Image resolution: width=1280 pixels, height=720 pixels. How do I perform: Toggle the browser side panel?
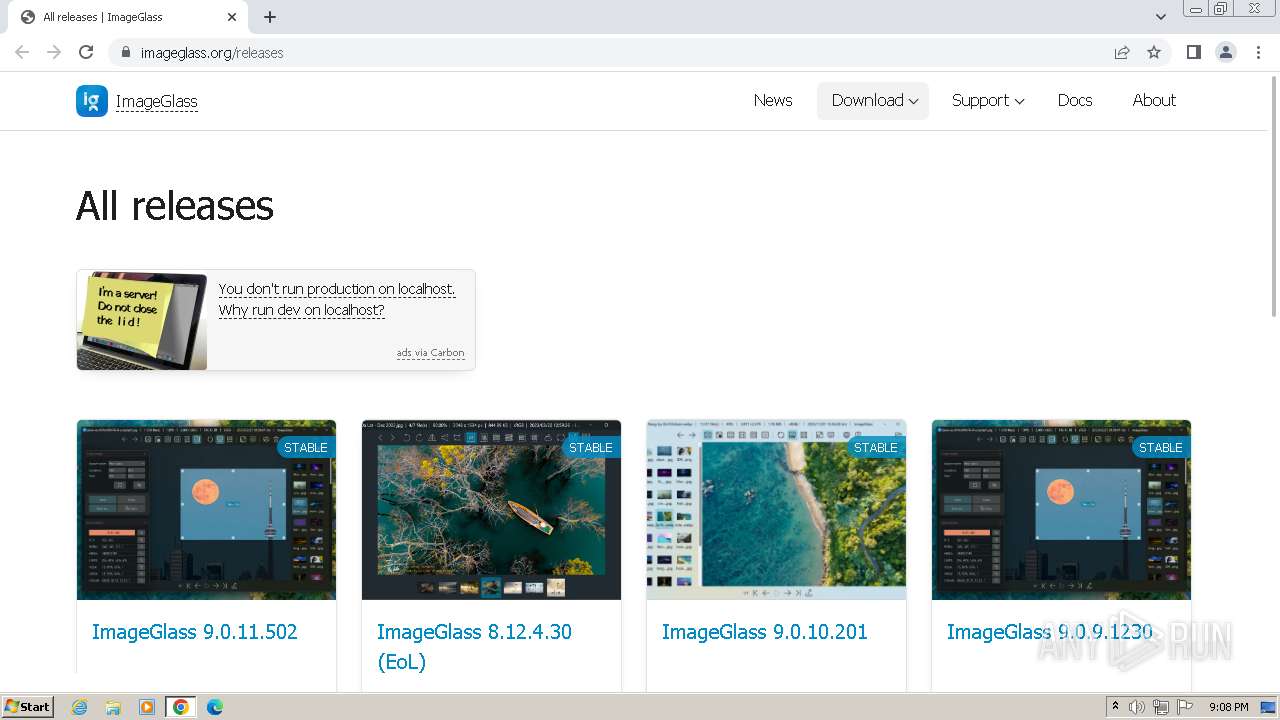[1194, 52]
